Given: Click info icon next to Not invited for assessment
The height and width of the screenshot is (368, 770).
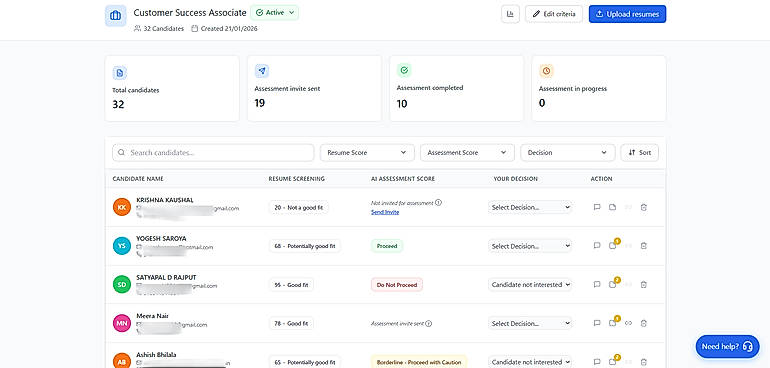Looking at the screenshot, I should [x=439, y=202].
